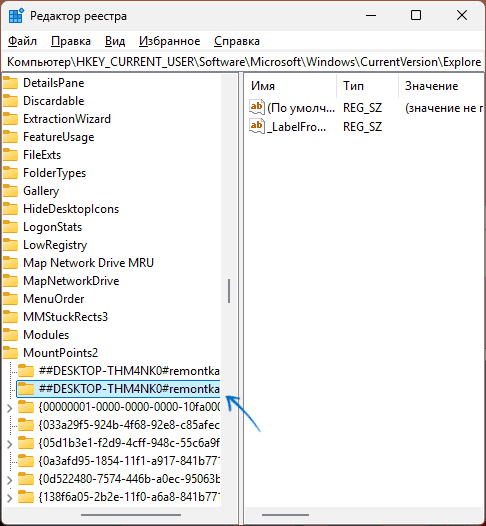
Task: Expand the {138f6a05-2b2e-11f0 key
Action: pyautogui.click(x=10, y=497)
